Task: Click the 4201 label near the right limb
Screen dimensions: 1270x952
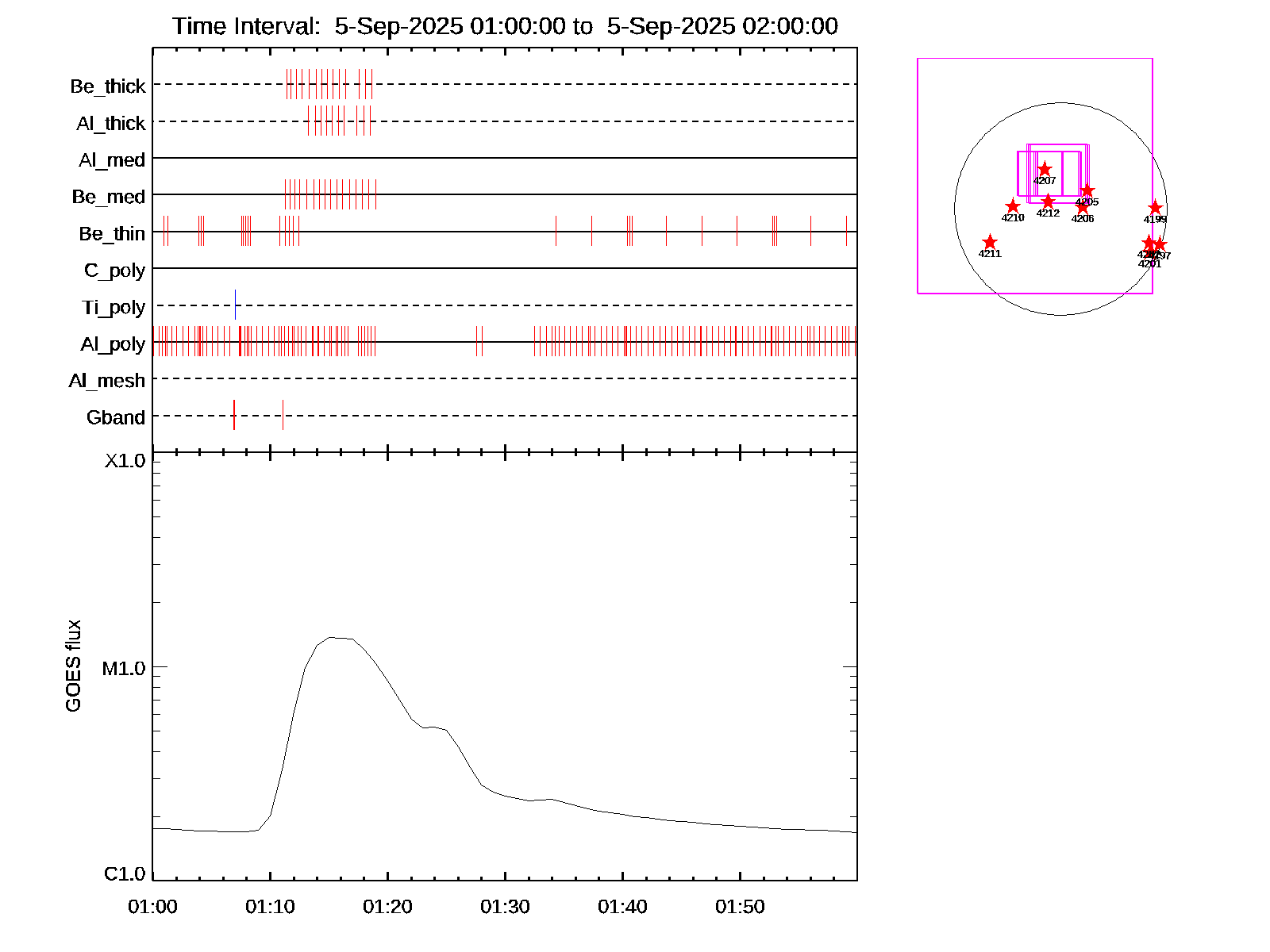Action: (1149, 264)
